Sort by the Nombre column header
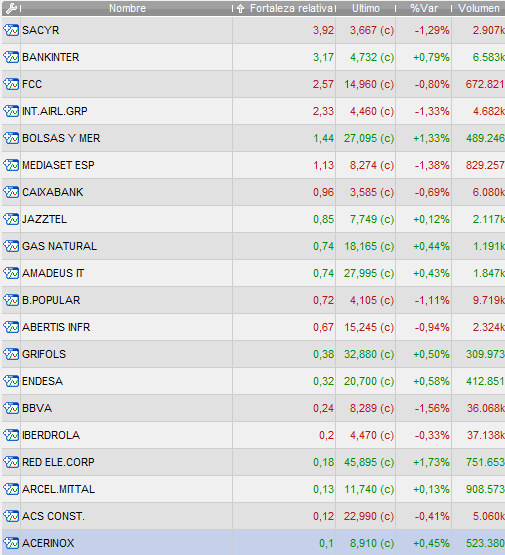Image resolution: width=505 pixels, height=555 pixels. (x=127, y=8)
